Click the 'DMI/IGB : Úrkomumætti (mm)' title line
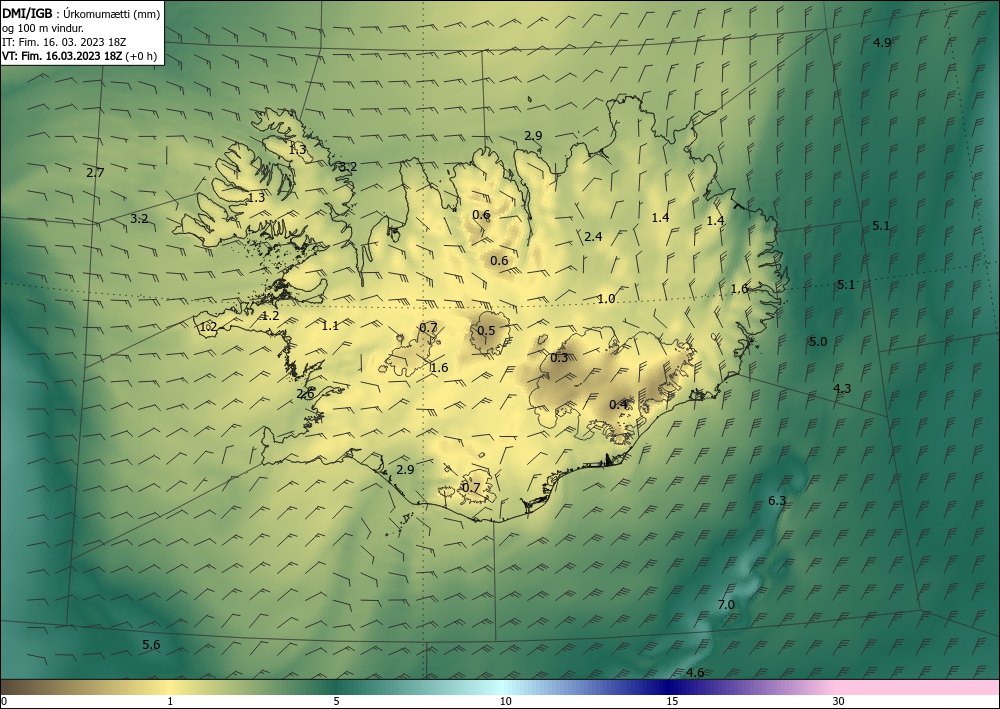 tap(81, 14)
